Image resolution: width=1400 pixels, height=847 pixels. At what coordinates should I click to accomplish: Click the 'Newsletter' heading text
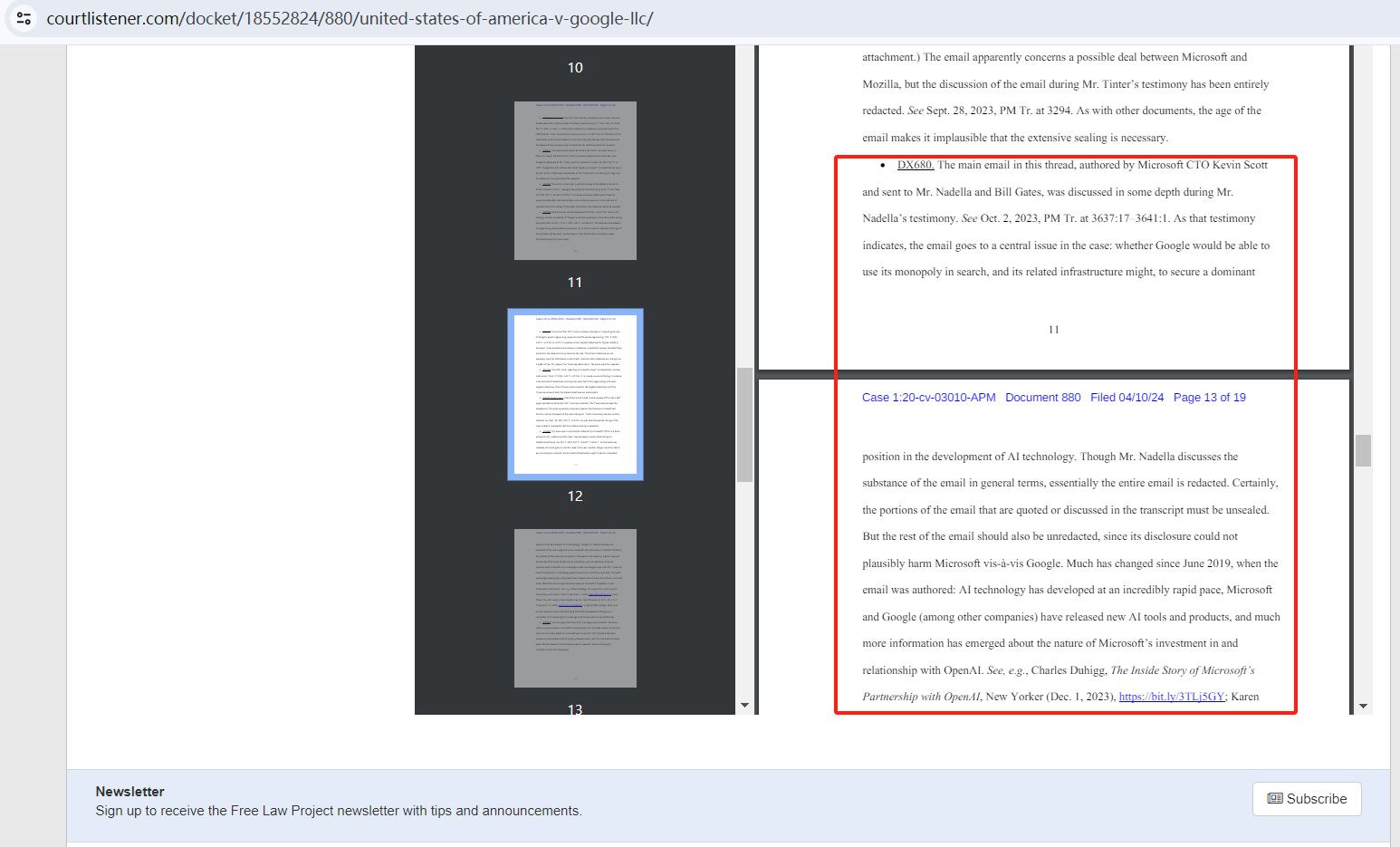click(129, 792)
